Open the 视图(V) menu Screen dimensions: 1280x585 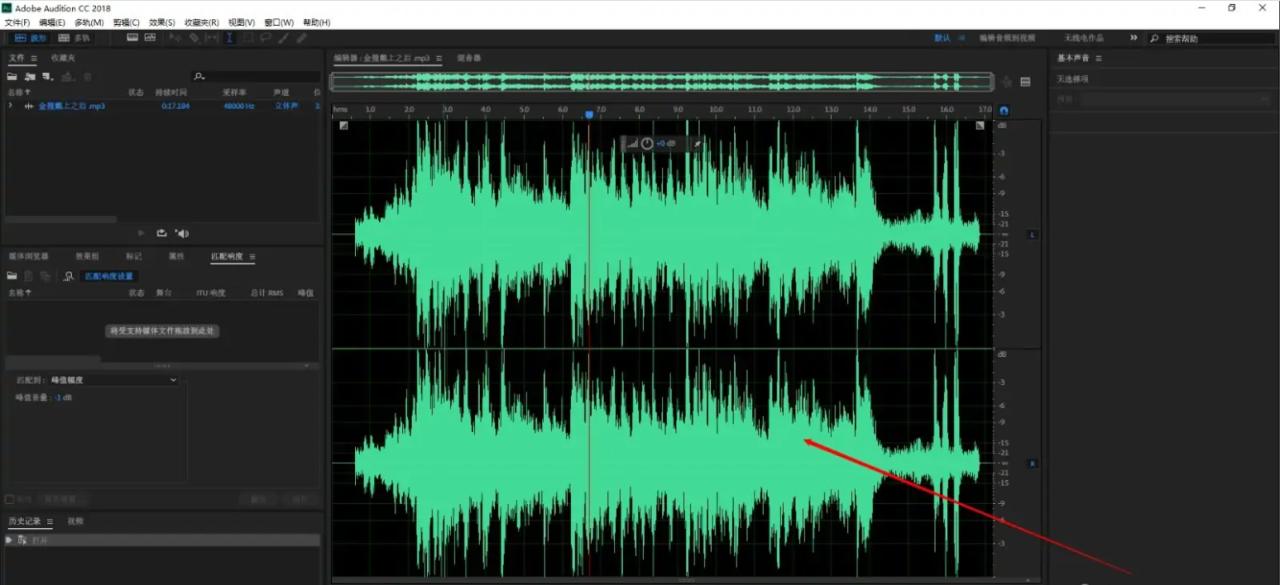coord(241,22)
